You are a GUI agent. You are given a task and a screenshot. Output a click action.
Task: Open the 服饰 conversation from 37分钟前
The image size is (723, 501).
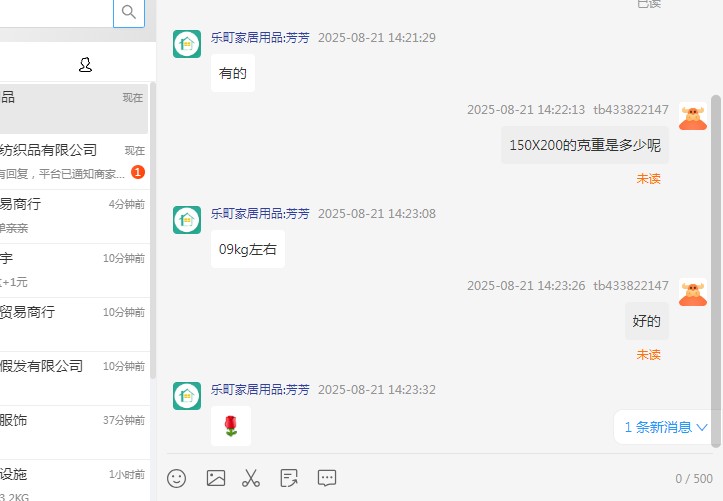74,432
